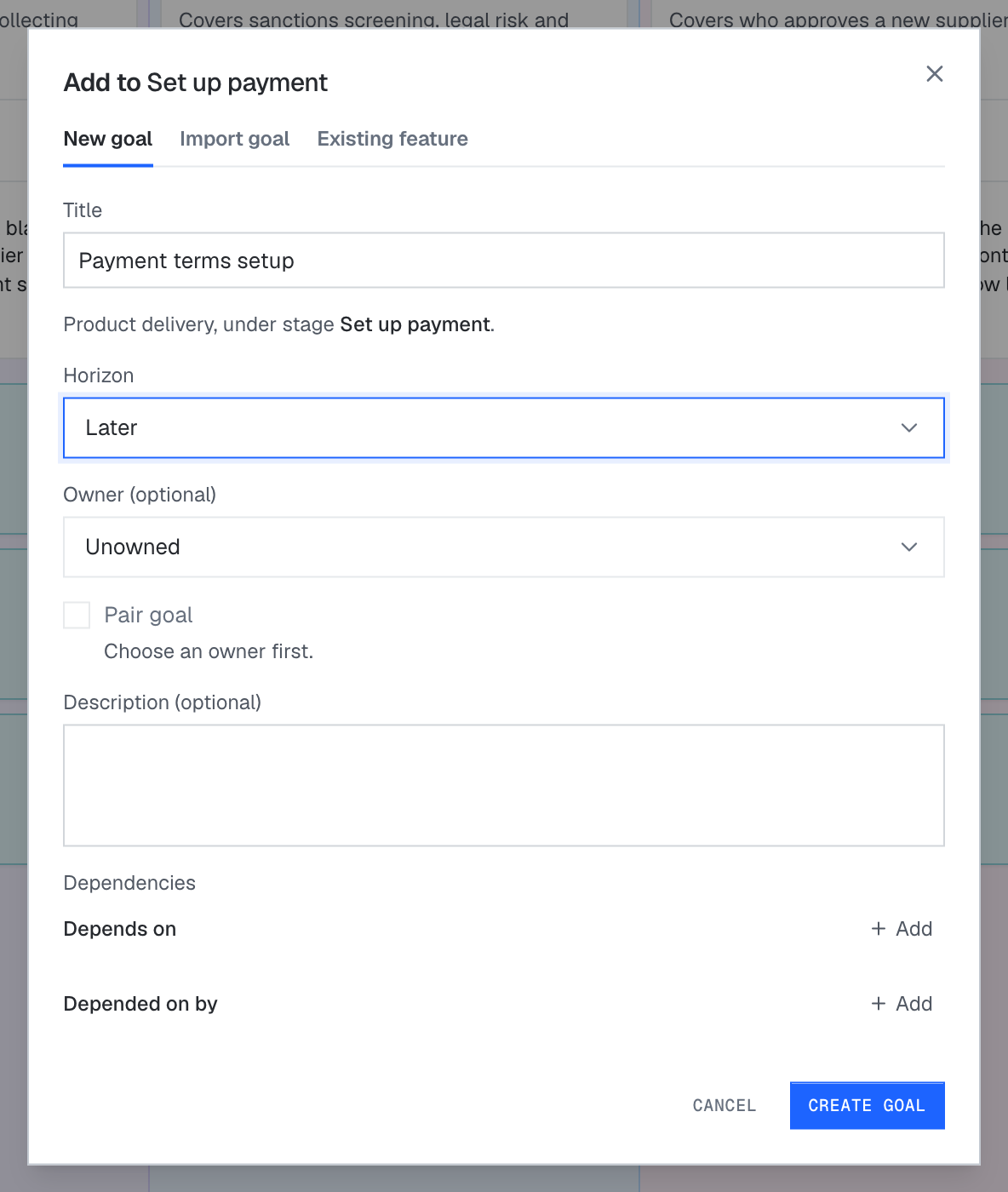Close the Add to Set up payment dialog
The height and width of the screenshot is (1192, 1008).
click(x=935, y=74)
